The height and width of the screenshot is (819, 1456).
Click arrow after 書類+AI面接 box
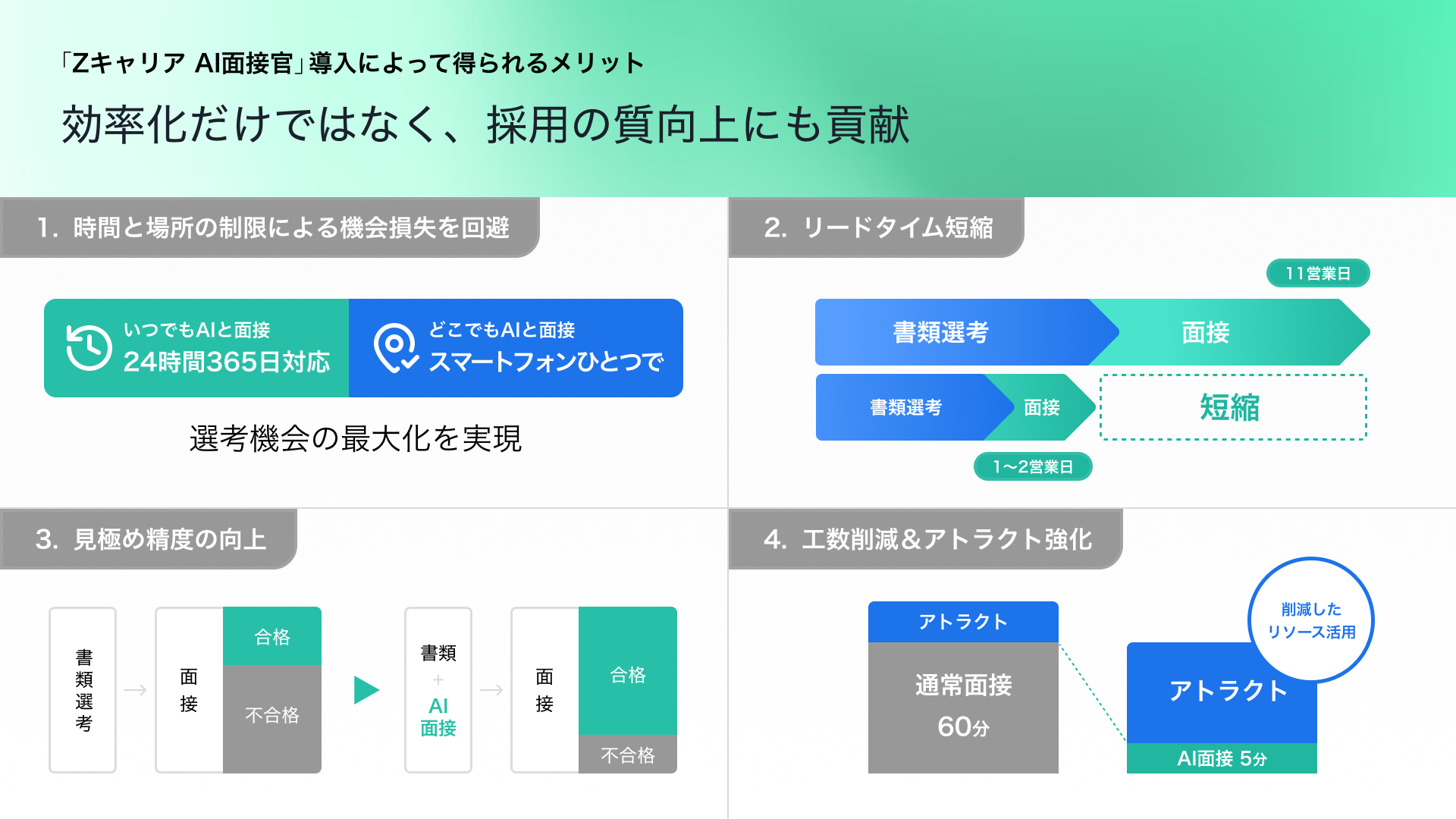[x=491, y=690]
